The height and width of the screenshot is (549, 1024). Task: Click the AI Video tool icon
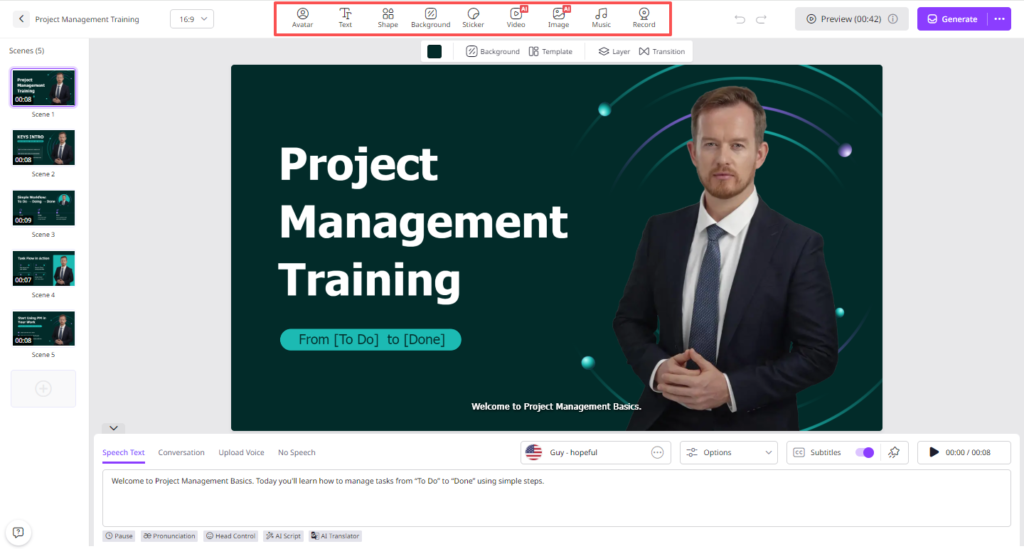[516, 17]
